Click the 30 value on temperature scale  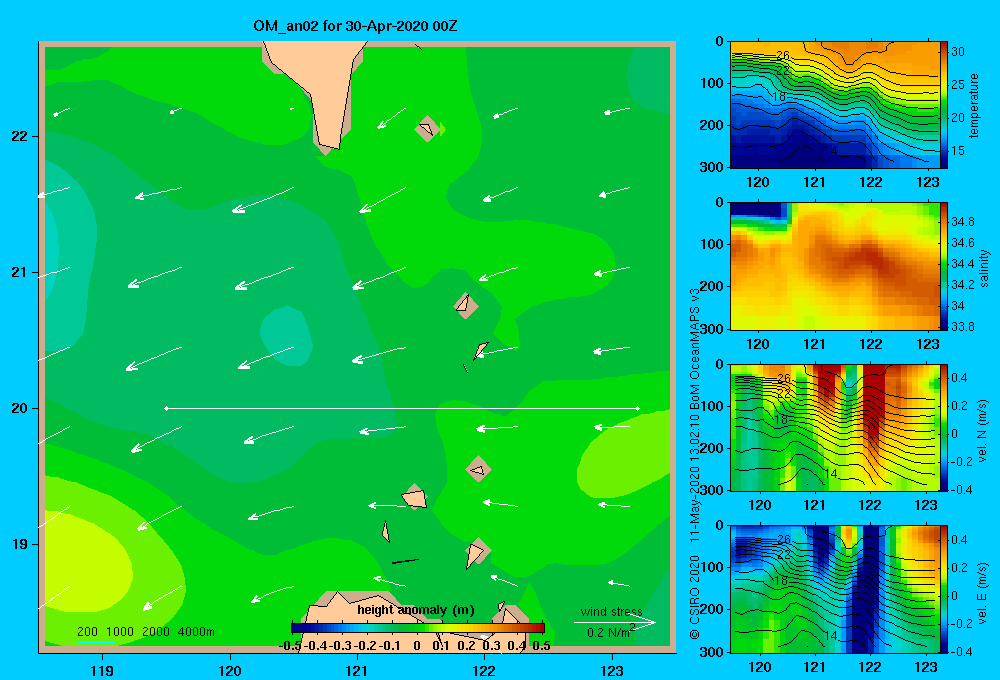pos(958,52)
